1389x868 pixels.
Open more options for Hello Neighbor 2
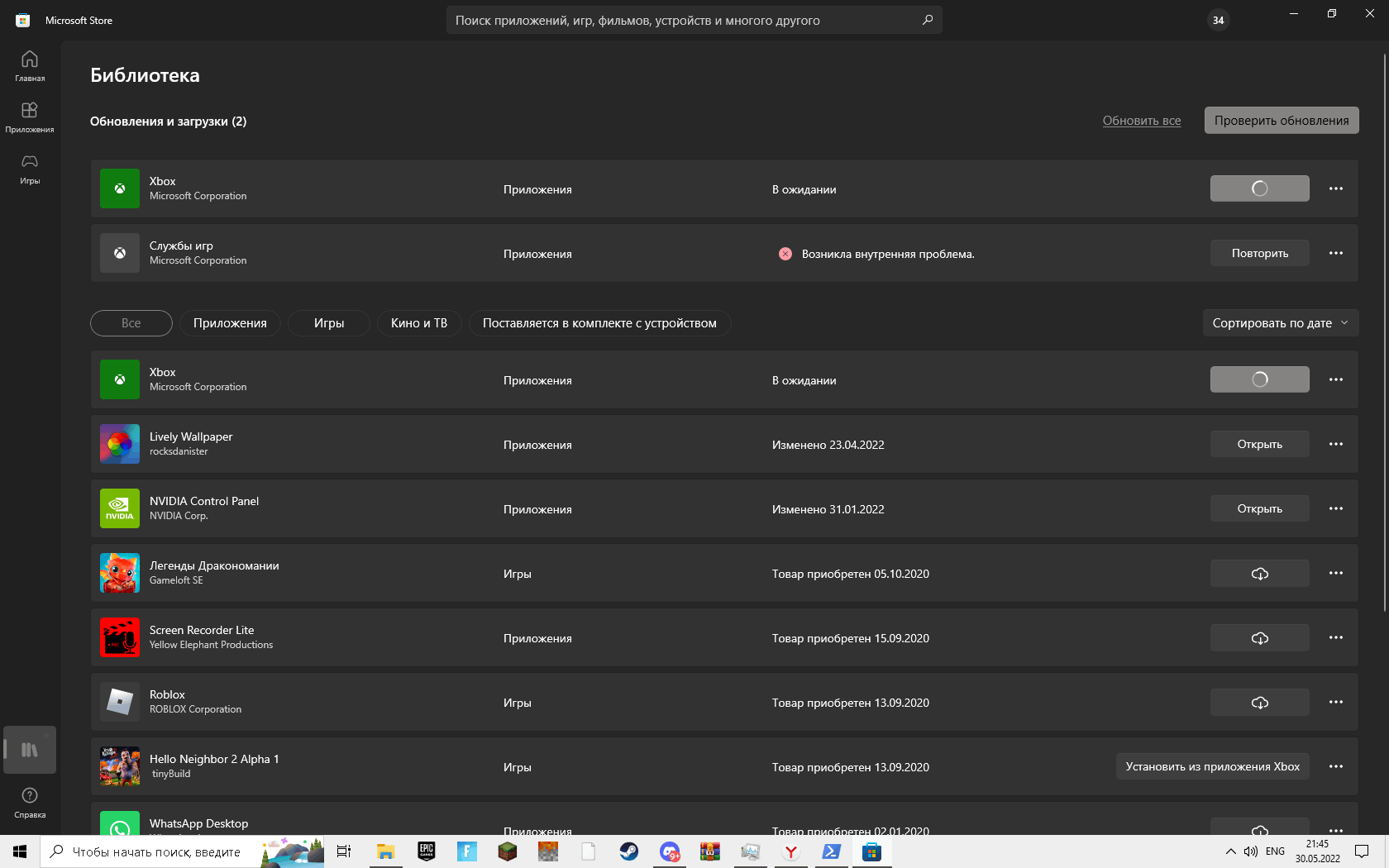(1336, 766)
